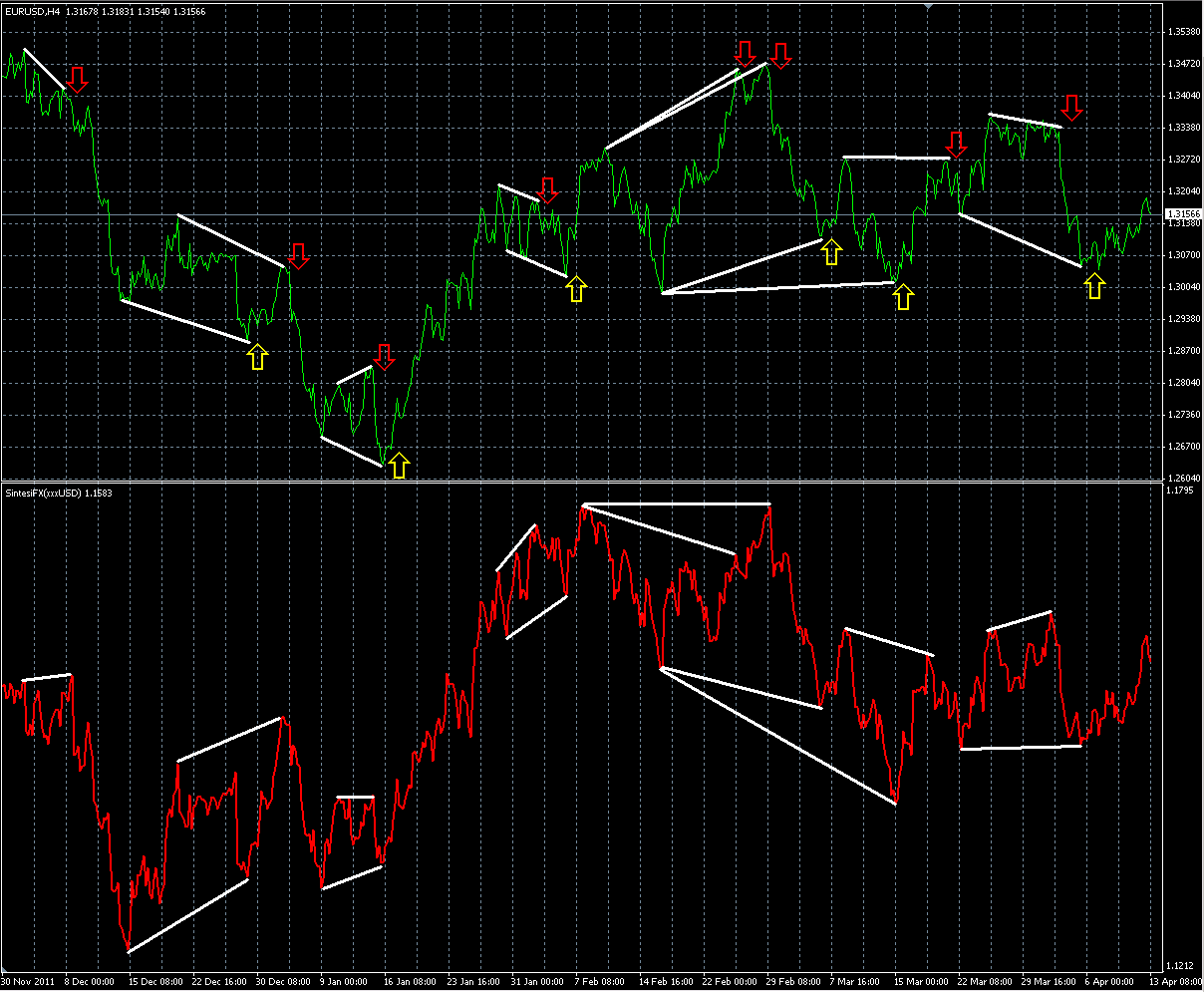Click divider between price chart and indicator window
The width and height of the screenshot is (1204, 992).
click(598, 483)
